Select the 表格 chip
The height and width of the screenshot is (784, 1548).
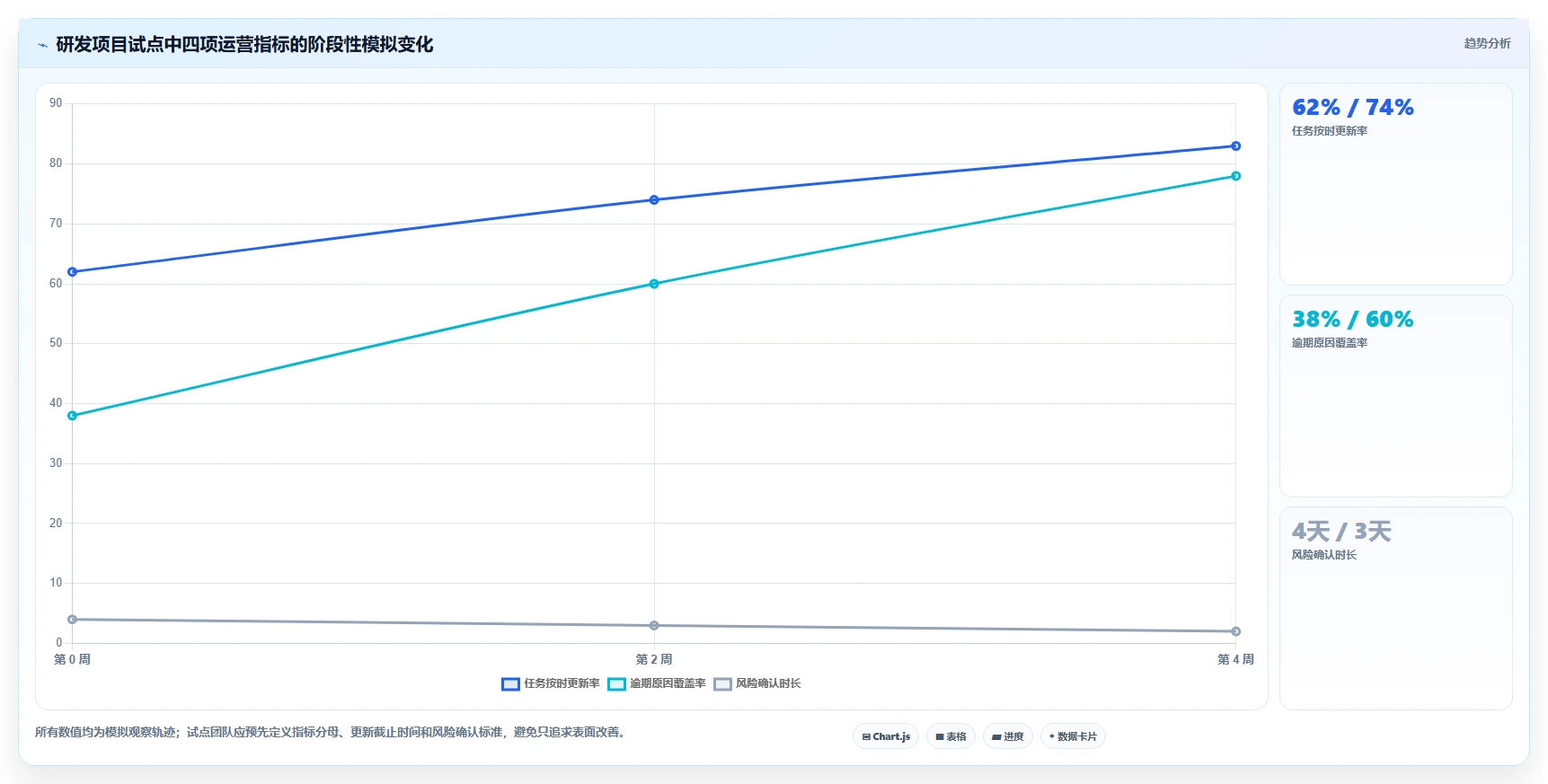[951, 736]
